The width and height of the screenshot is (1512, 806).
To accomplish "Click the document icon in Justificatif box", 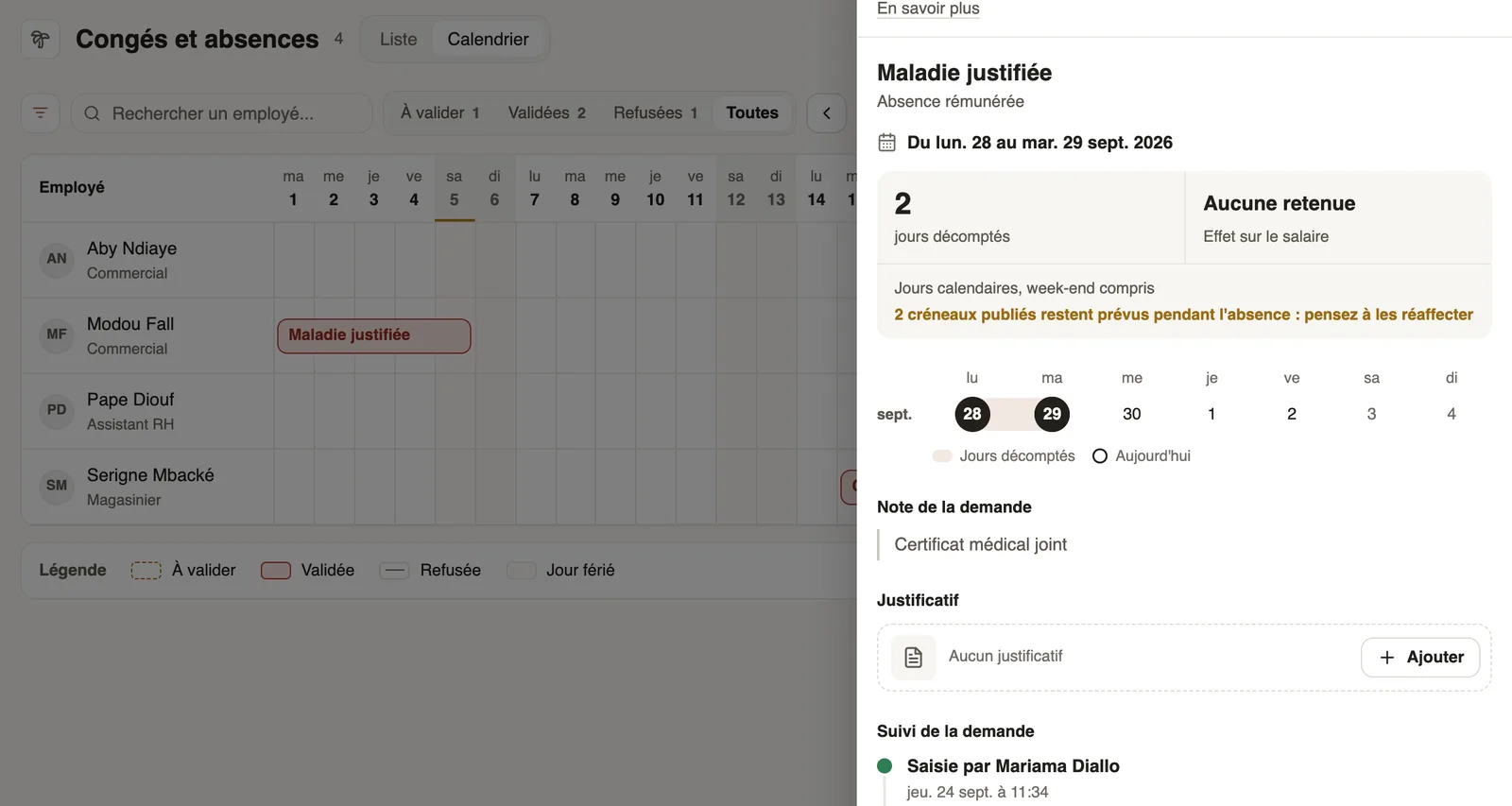I will pos(914,658).
